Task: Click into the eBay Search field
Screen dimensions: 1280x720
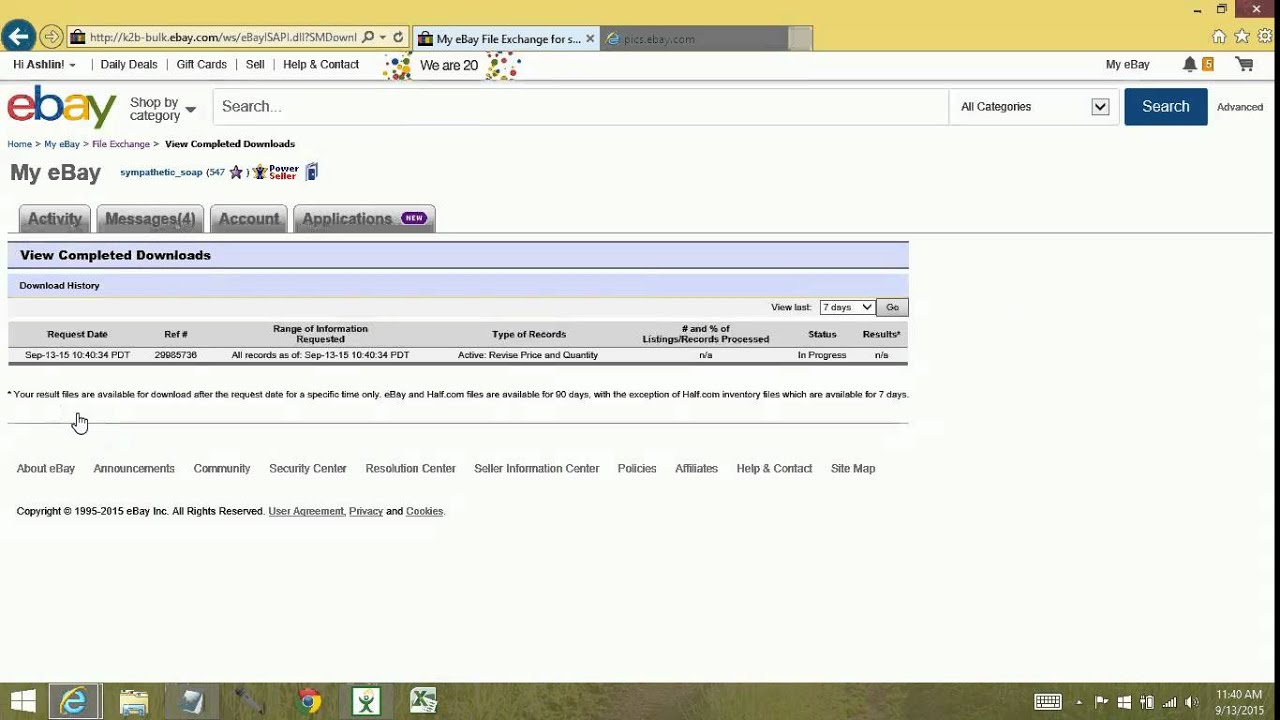Action: click(580, 107)
